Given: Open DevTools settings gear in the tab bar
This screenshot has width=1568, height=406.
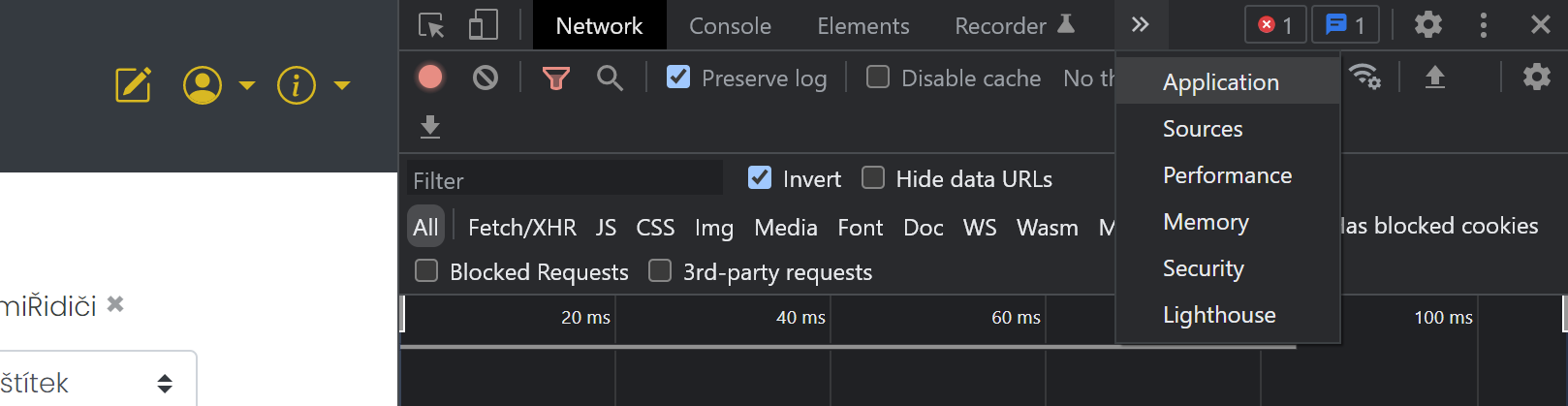Looking at the screenshot, I should (1427, 25).
